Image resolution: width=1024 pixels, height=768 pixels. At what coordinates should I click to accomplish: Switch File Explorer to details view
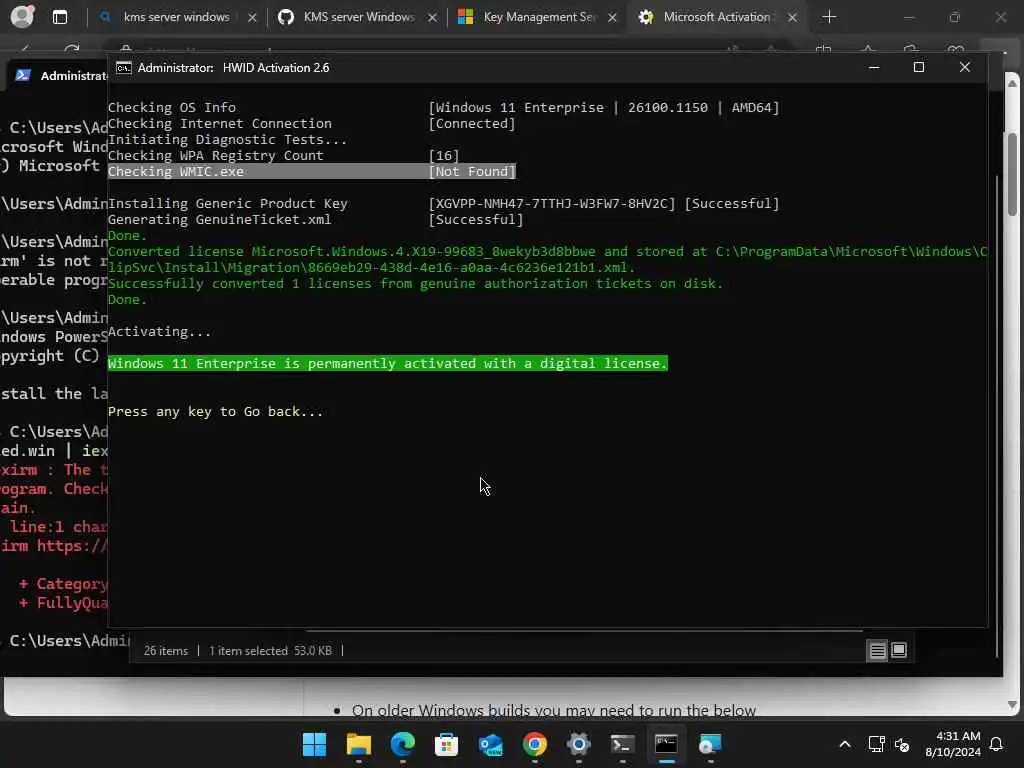tap(877, 650)
